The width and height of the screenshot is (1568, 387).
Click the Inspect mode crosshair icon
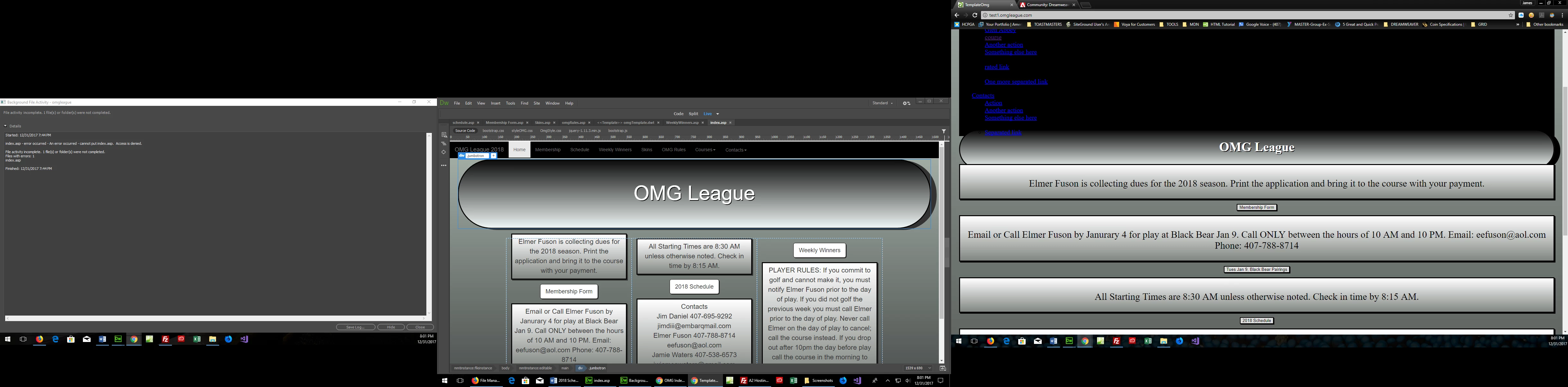point(444,152)
